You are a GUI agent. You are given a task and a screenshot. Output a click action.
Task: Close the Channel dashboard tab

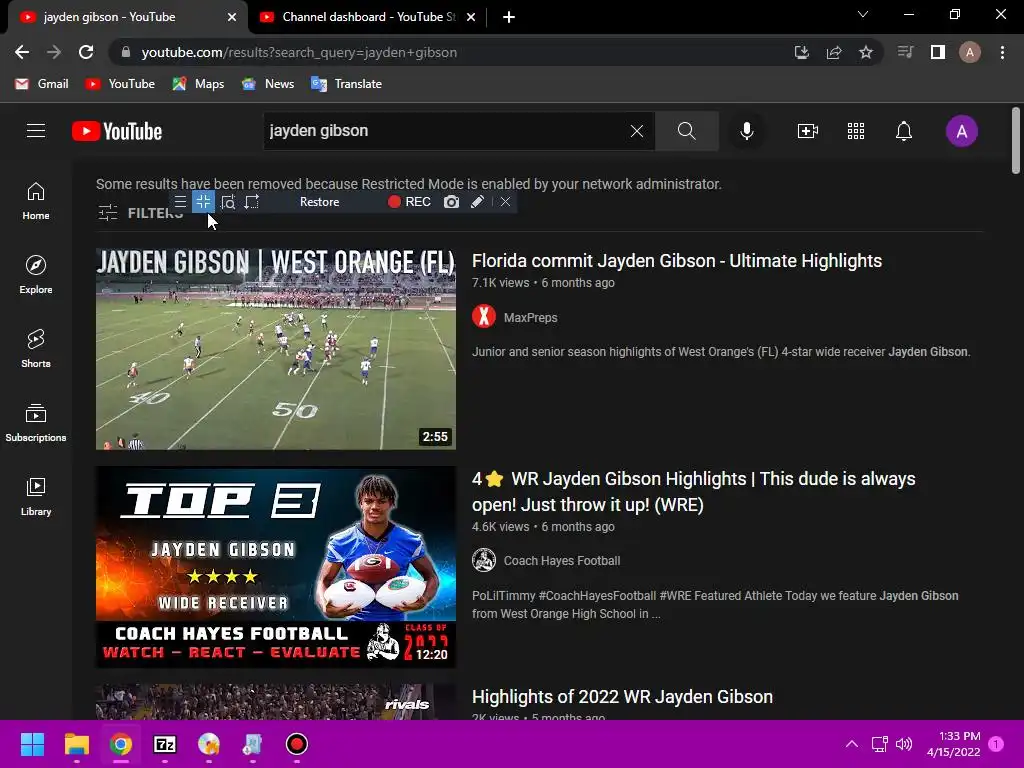[471, 18]
